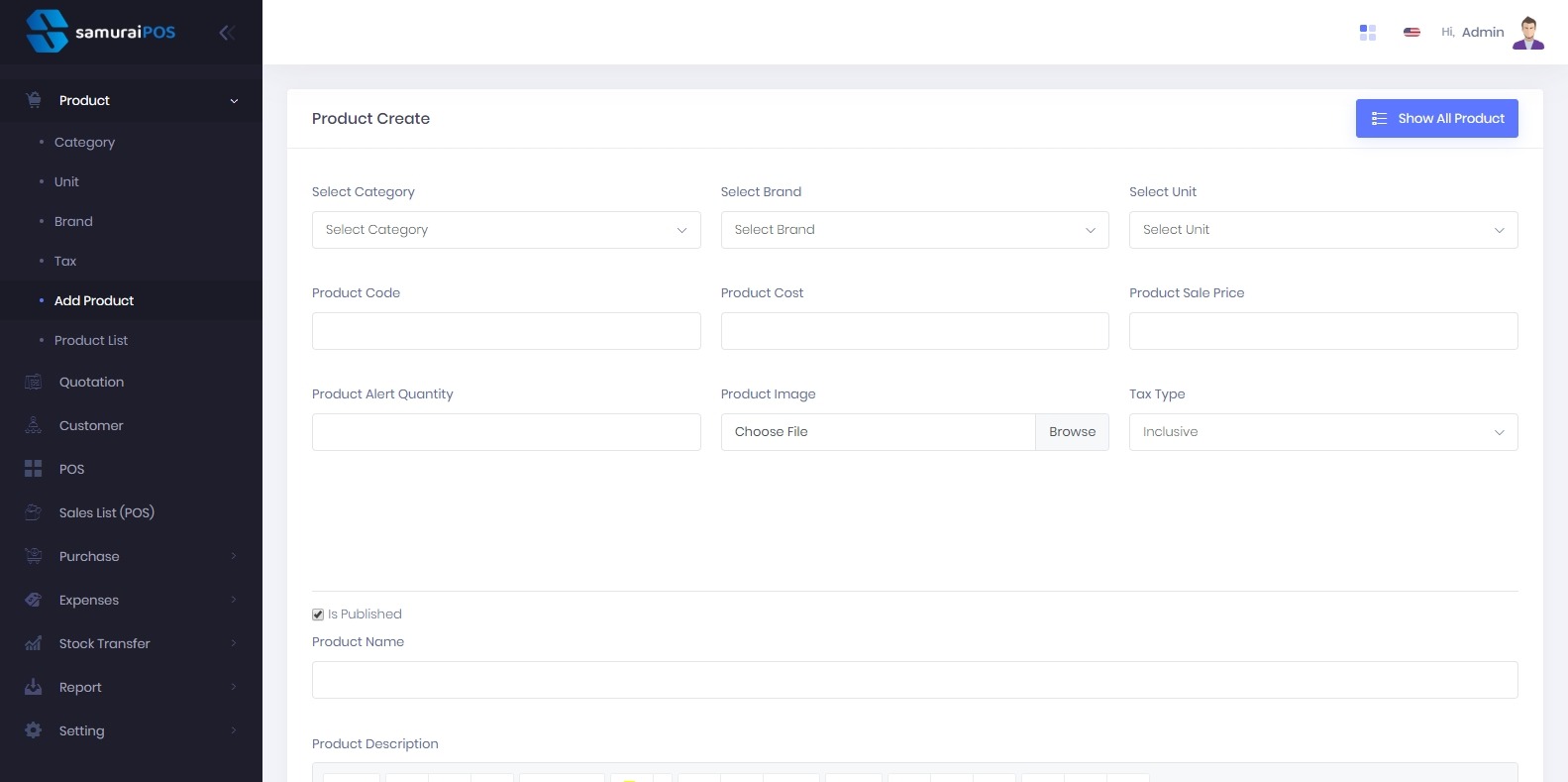Click the Show All Product button
Viewport: 1568px width, 782px height.
point(1436,119)
